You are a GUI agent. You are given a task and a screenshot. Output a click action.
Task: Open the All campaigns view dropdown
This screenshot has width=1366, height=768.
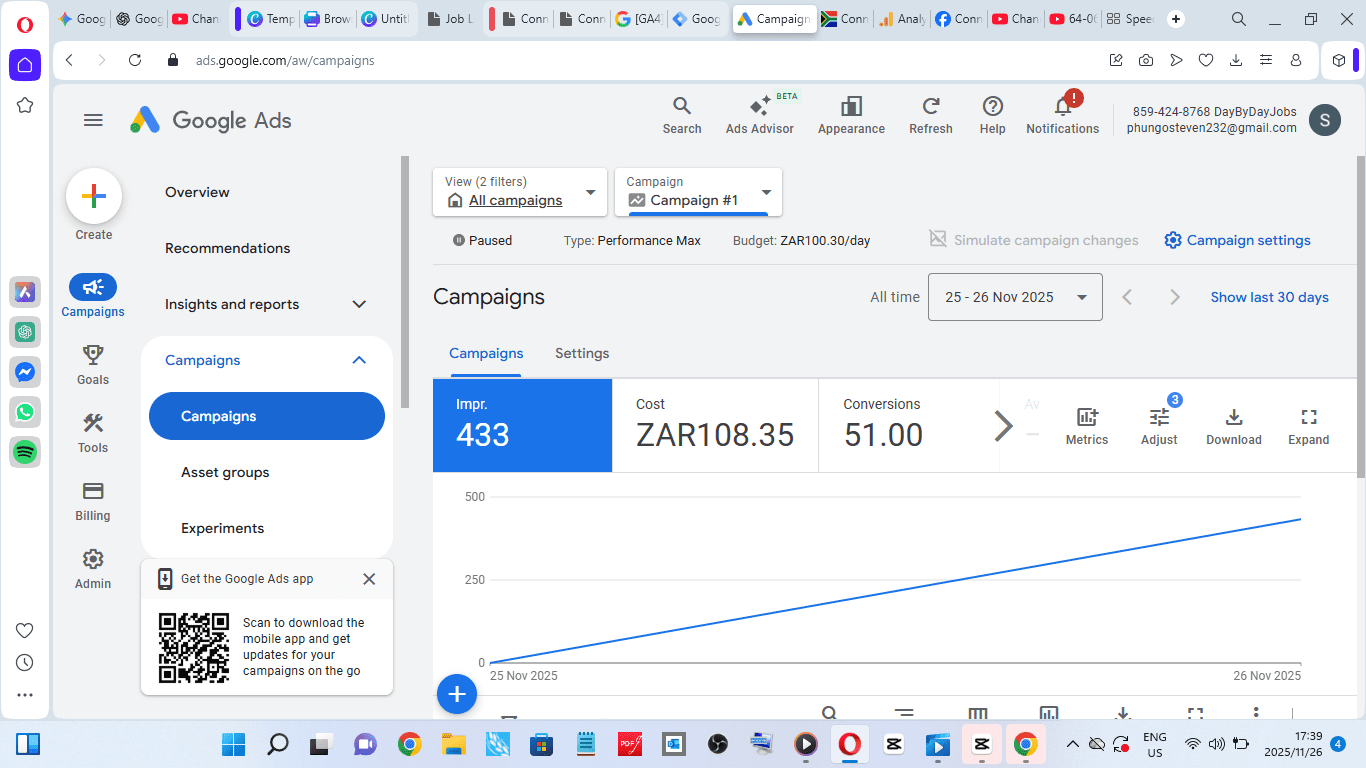tap(520, 192)
